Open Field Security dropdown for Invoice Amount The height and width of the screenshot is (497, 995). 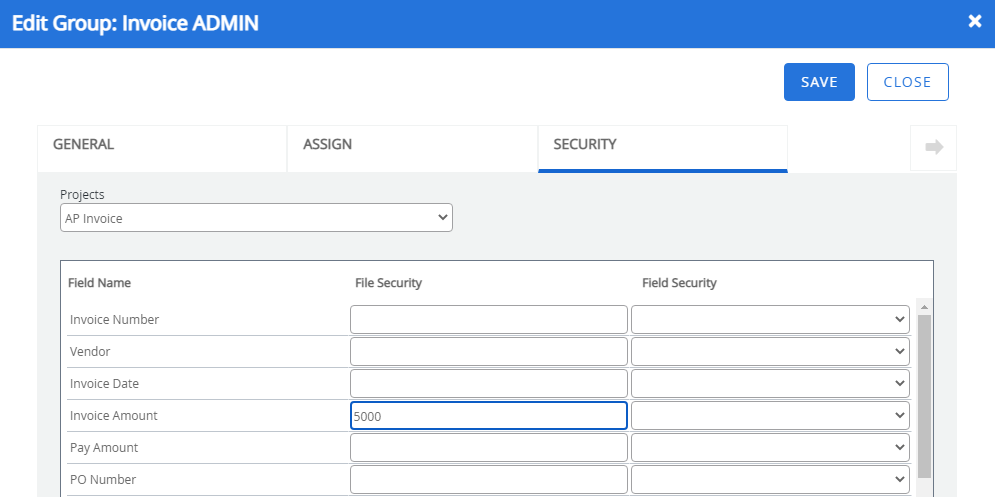click(770, 416)
